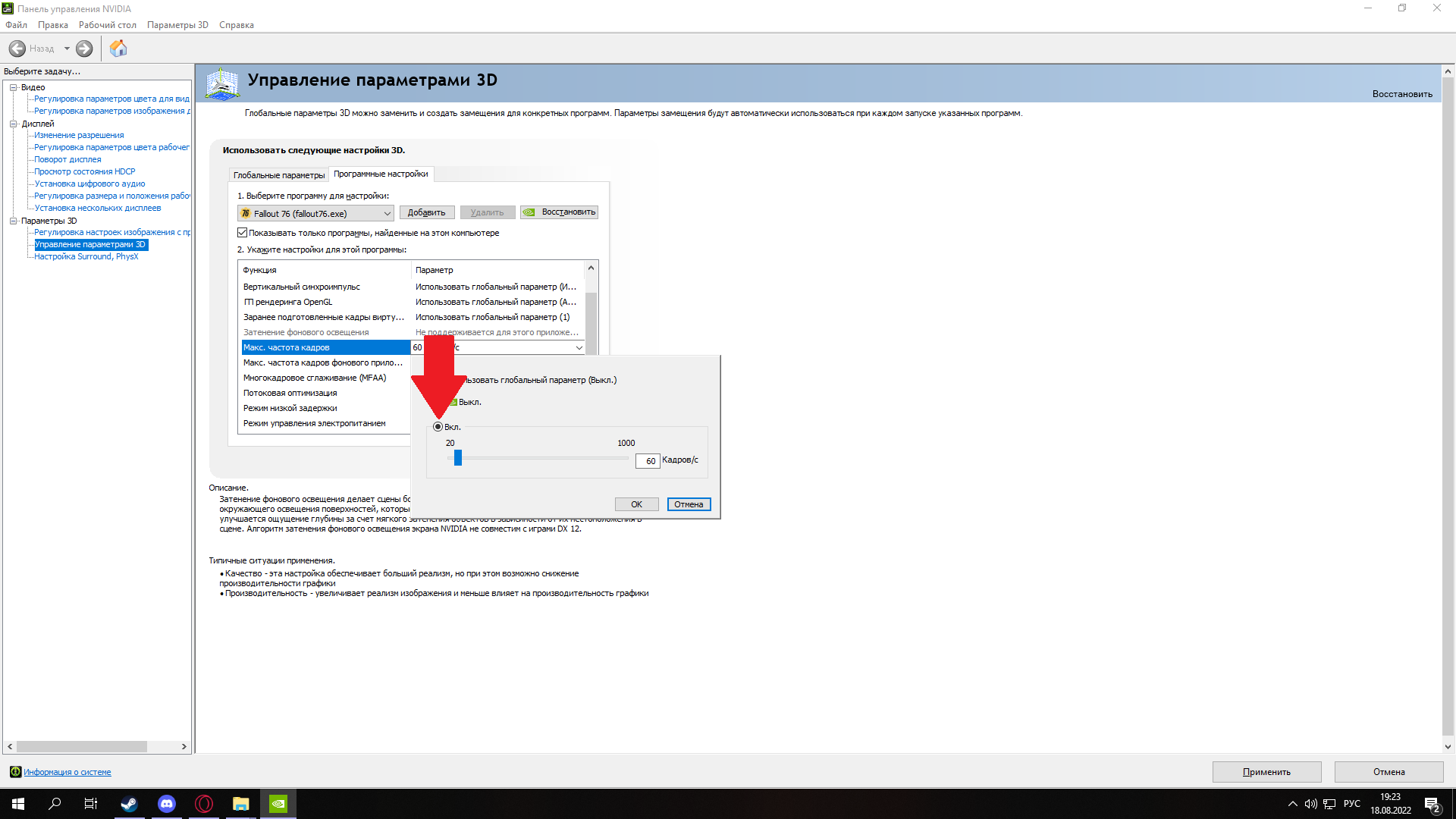
Task: Select the "Вкл." radio button
Action: point(438,427)
